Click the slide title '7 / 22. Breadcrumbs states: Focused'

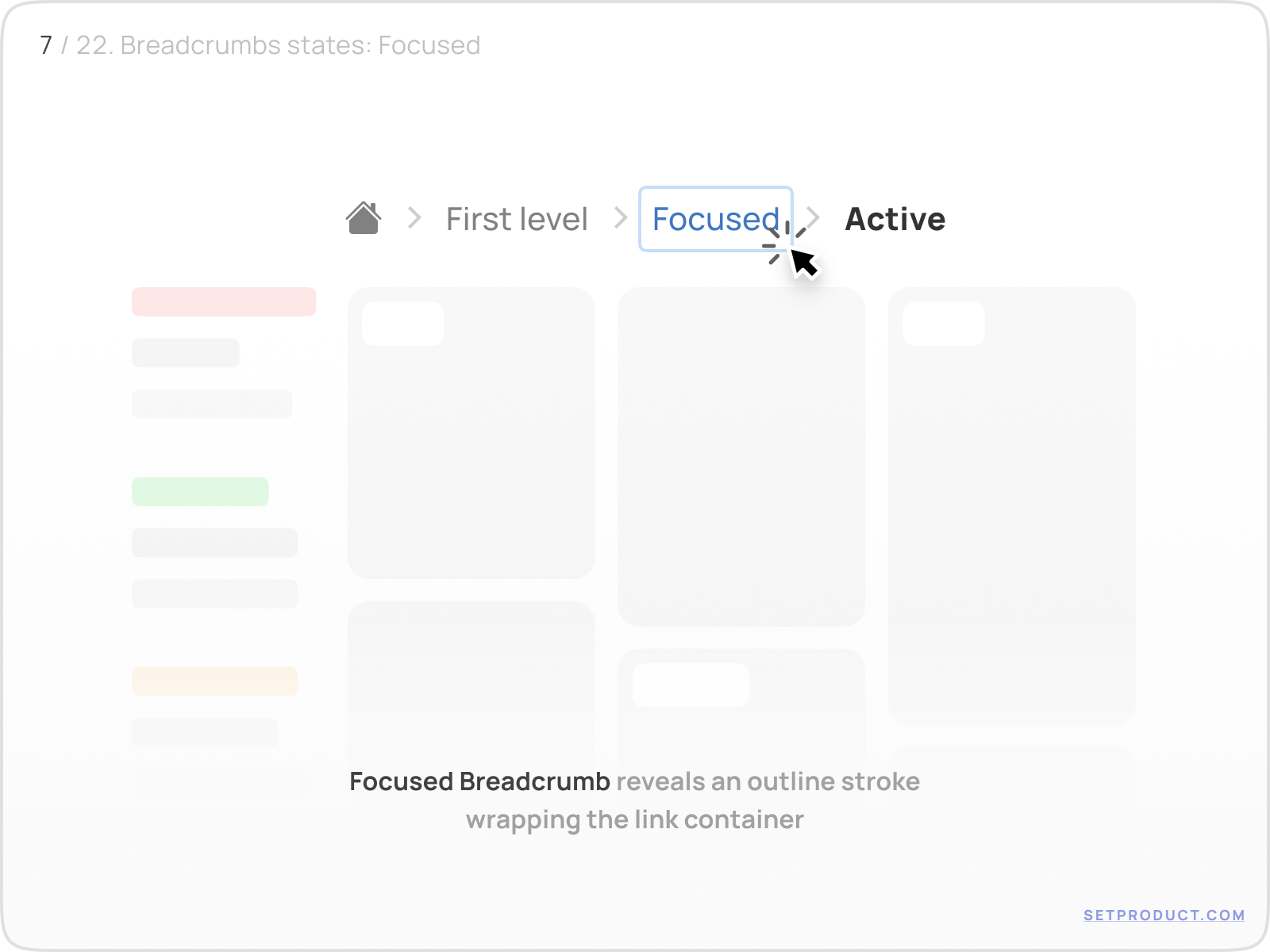coord(260,45)
